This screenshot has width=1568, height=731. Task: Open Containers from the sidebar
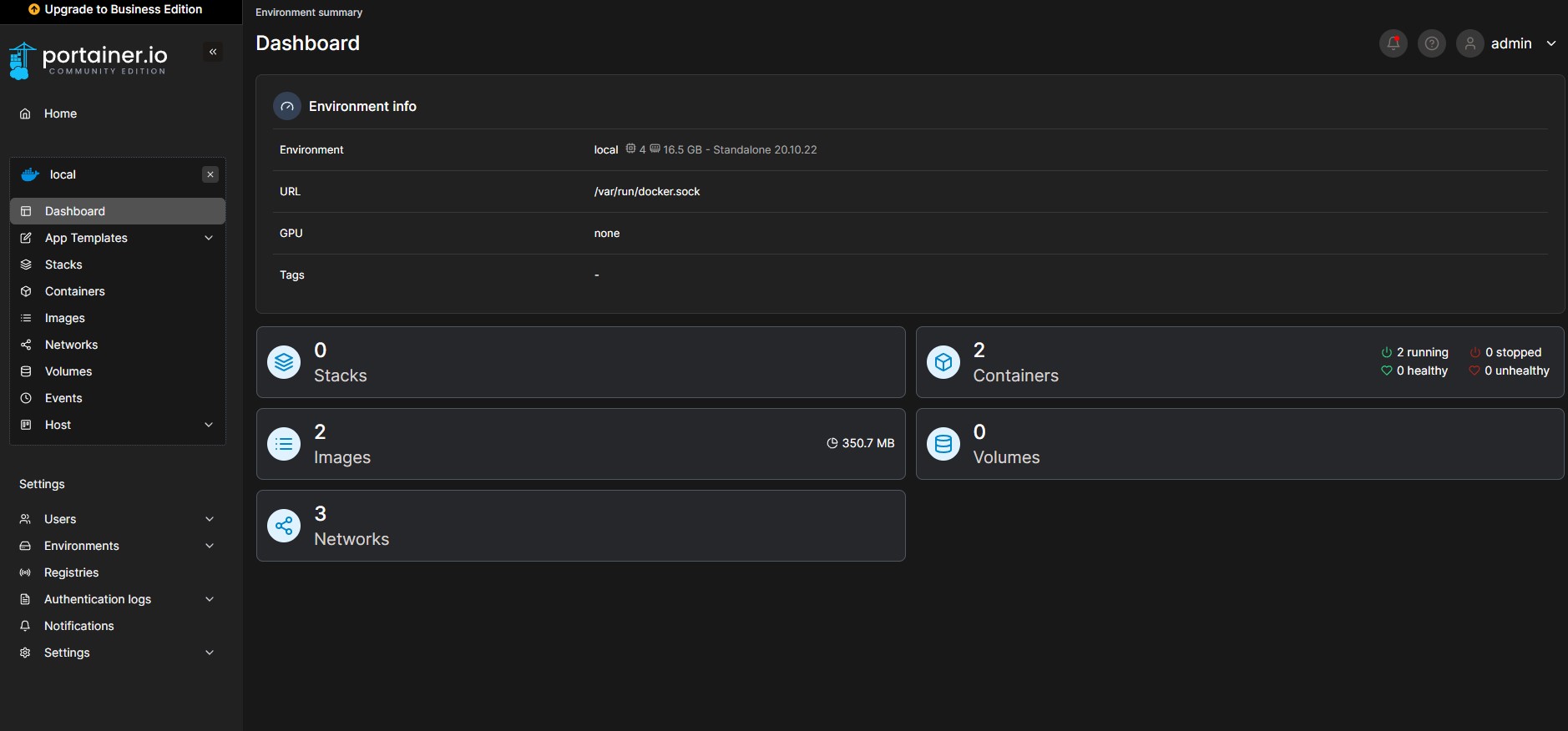pyautogui.click(x=118, y=291)
